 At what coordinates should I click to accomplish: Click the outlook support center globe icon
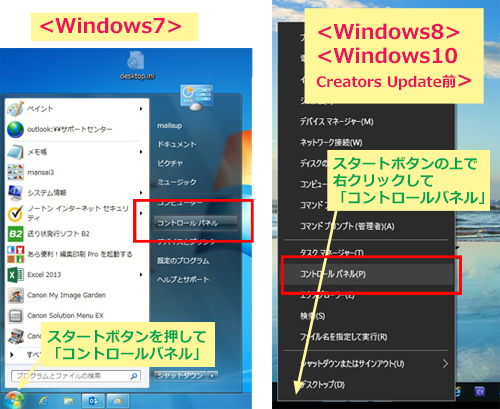[15, 129]
